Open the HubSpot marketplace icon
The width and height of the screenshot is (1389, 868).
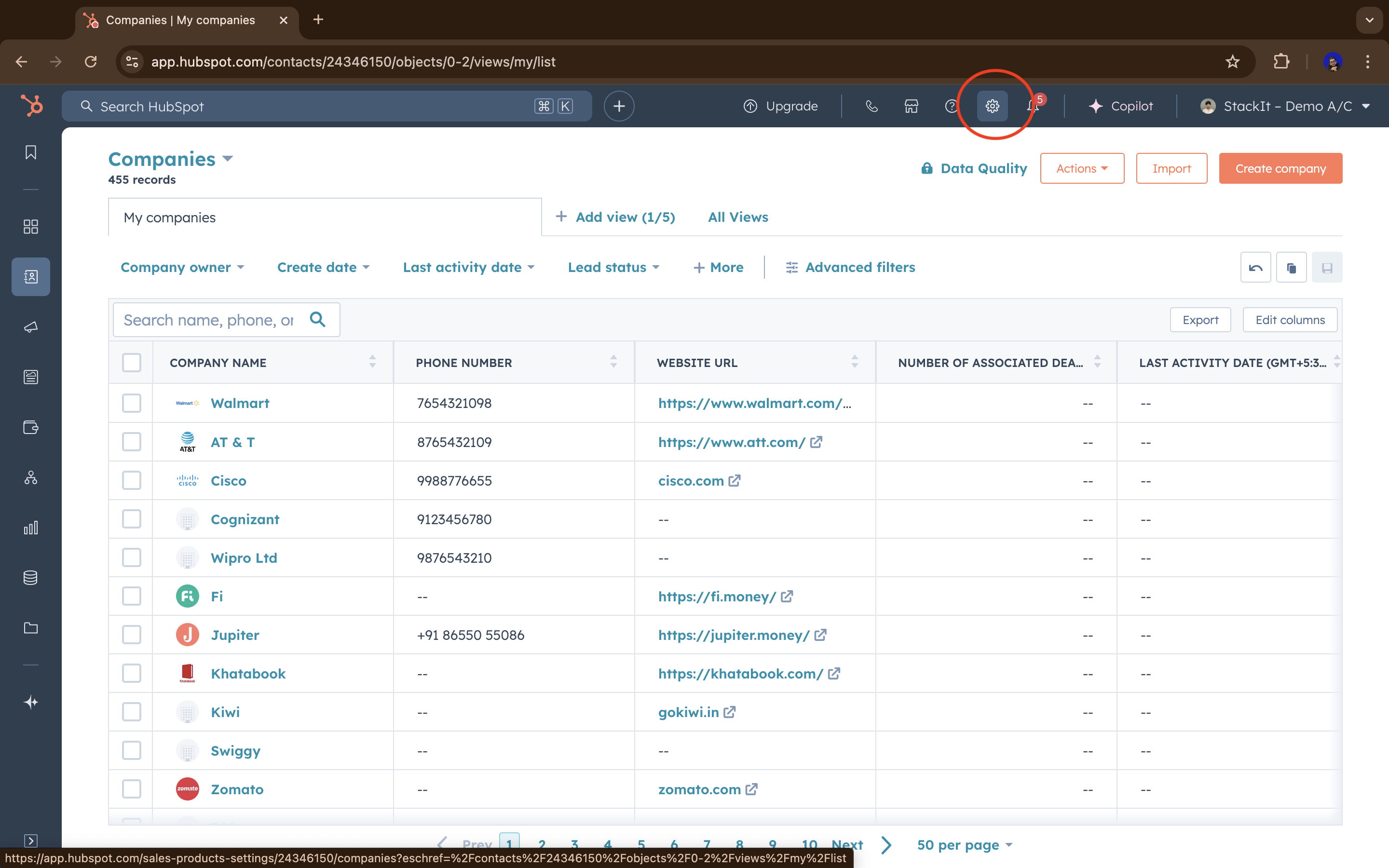(912, 106)
